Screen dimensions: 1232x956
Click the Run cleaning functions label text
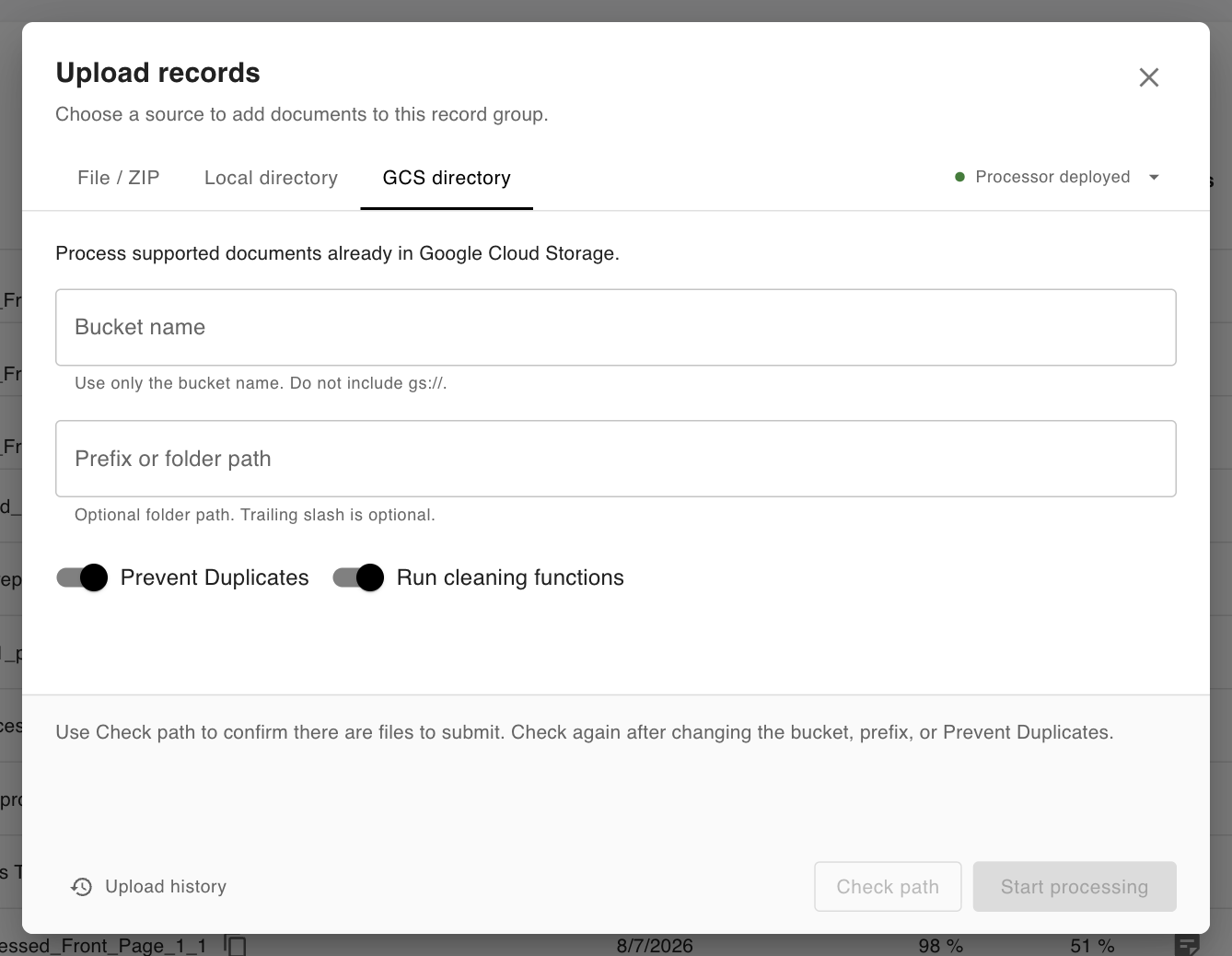510,577
